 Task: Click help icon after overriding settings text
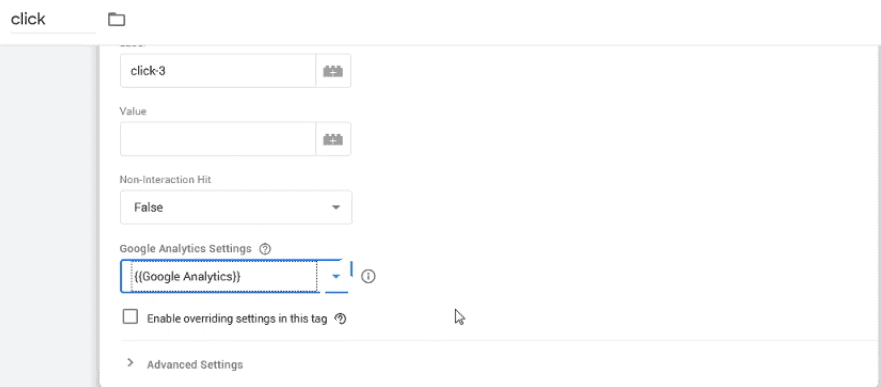tap(340, 319)
